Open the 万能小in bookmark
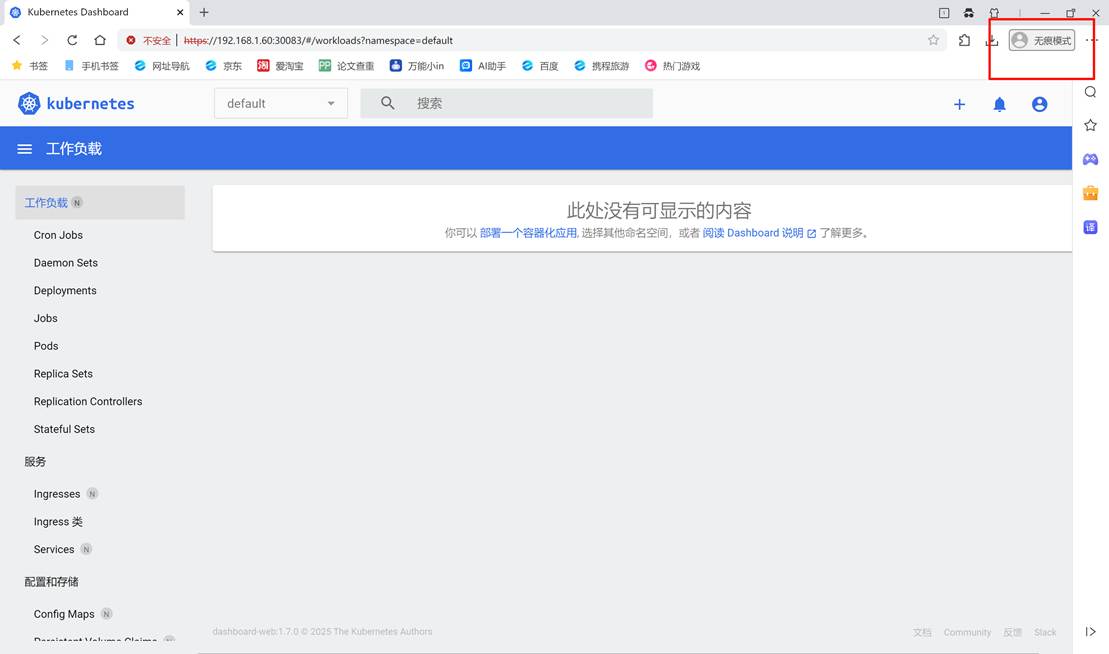The width and height of the screenshot is (1109, 654). [417, 66]
